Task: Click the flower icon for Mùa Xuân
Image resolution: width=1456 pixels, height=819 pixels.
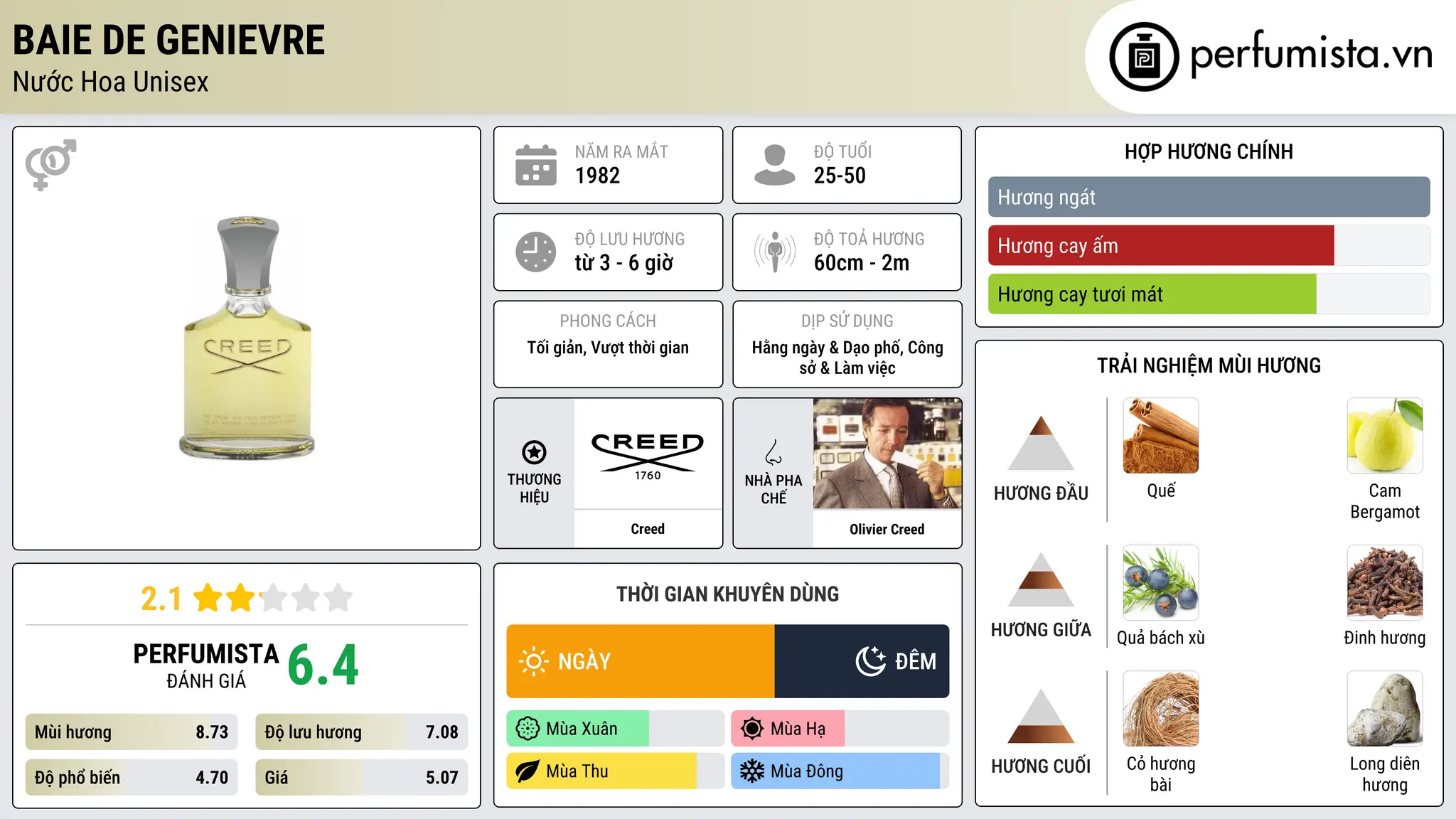Action: [x=528, y=729]
